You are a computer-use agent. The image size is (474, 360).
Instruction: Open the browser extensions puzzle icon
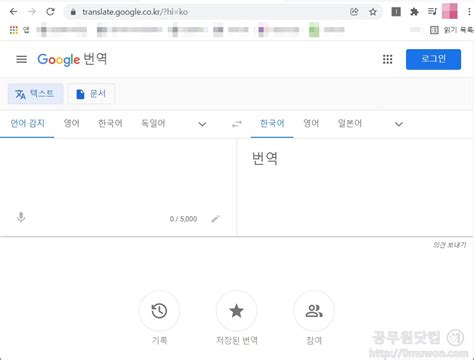click(414, 12)
